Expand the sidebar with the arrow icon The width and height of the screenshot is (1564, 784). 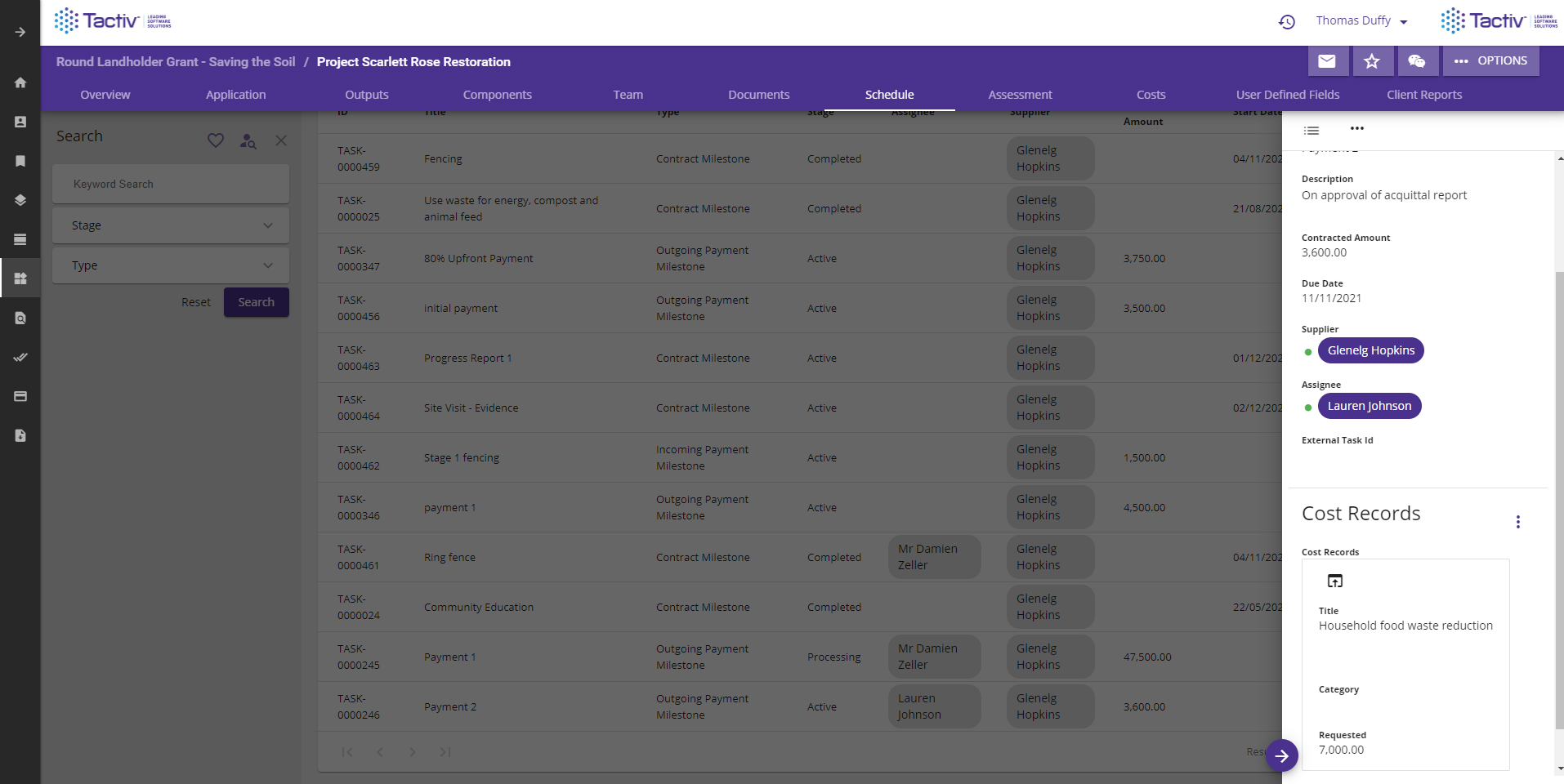point(20,33)
